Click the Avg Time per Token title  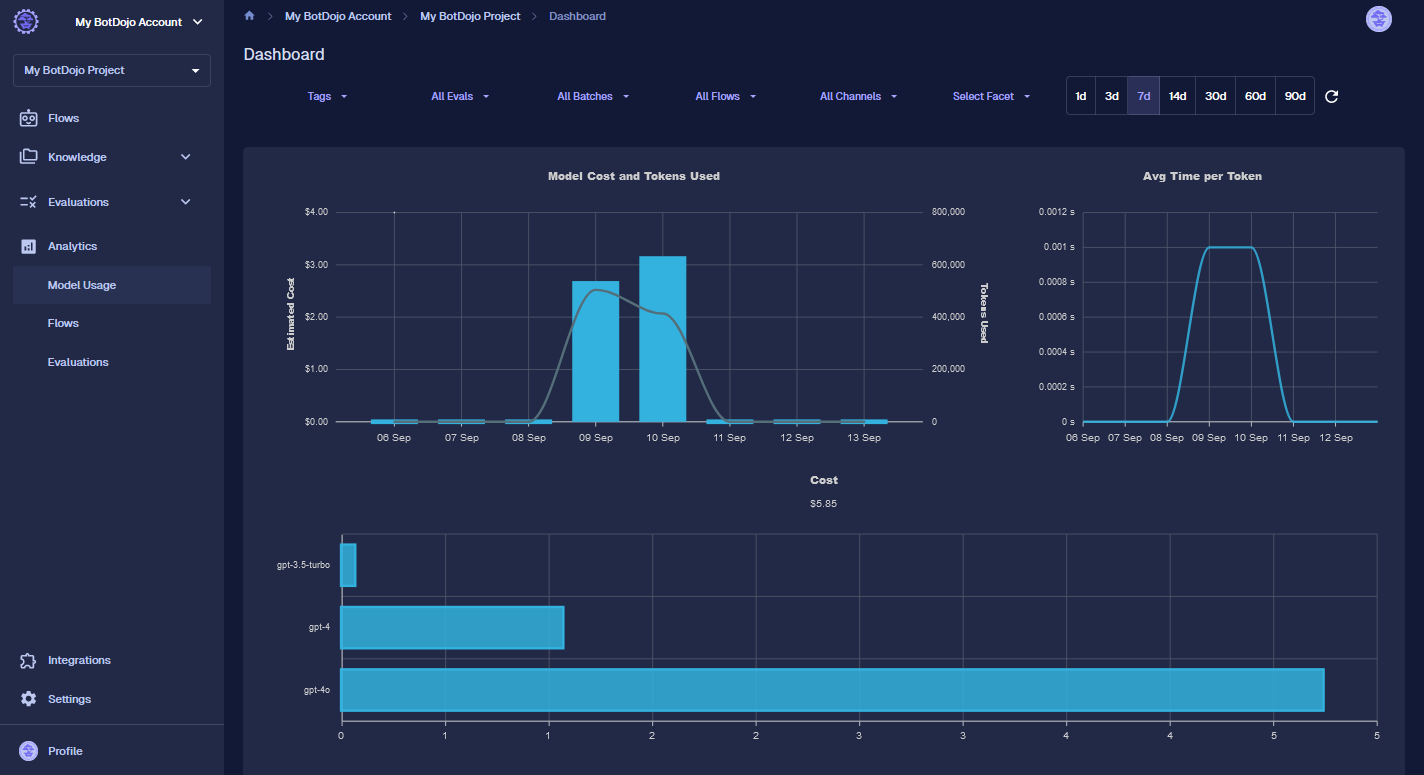pyautogui.click(x=1202, y=176)
